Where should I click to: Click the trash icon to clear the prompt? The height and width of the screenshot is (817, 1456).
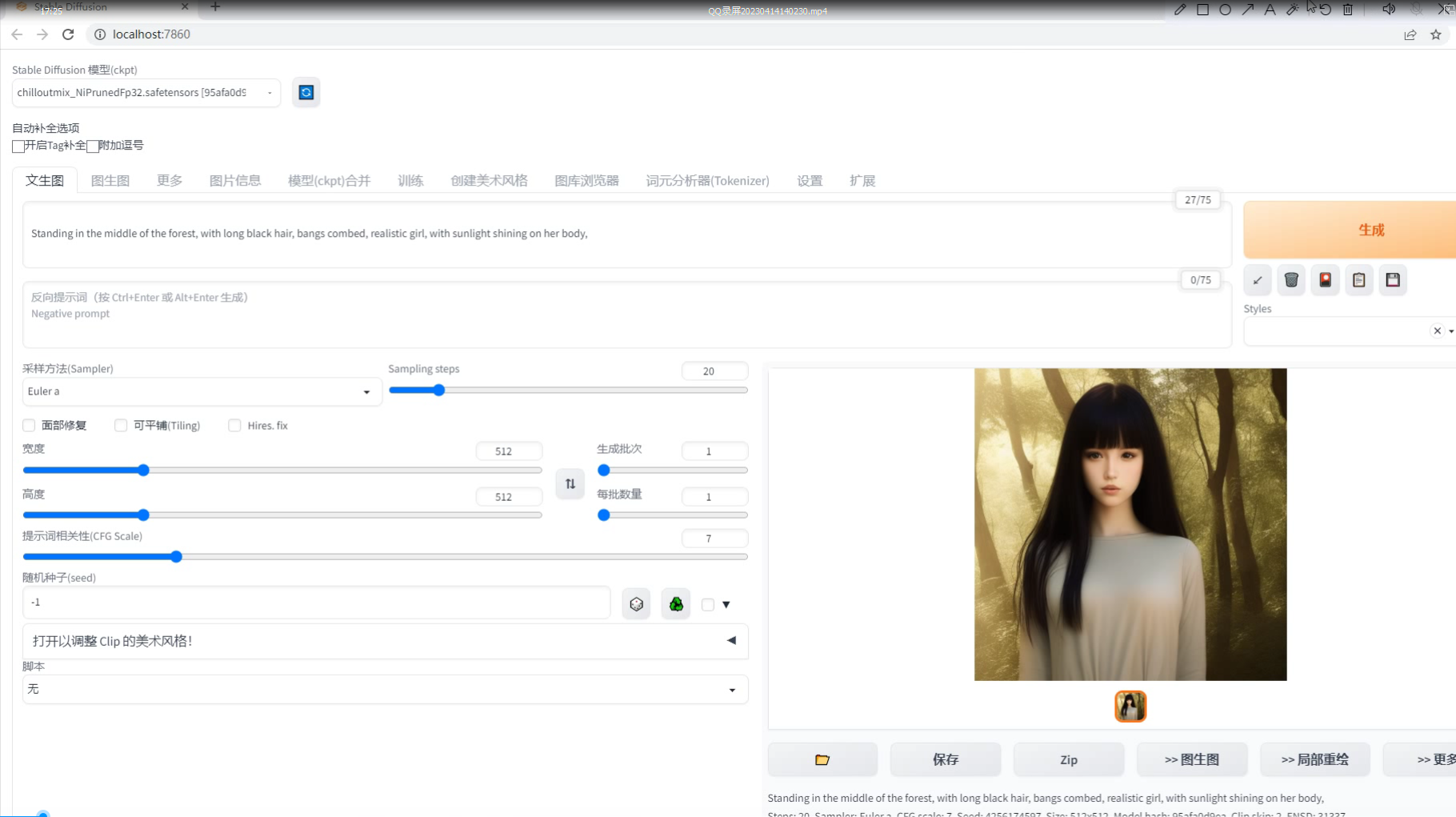click(x=1290, y=280)
